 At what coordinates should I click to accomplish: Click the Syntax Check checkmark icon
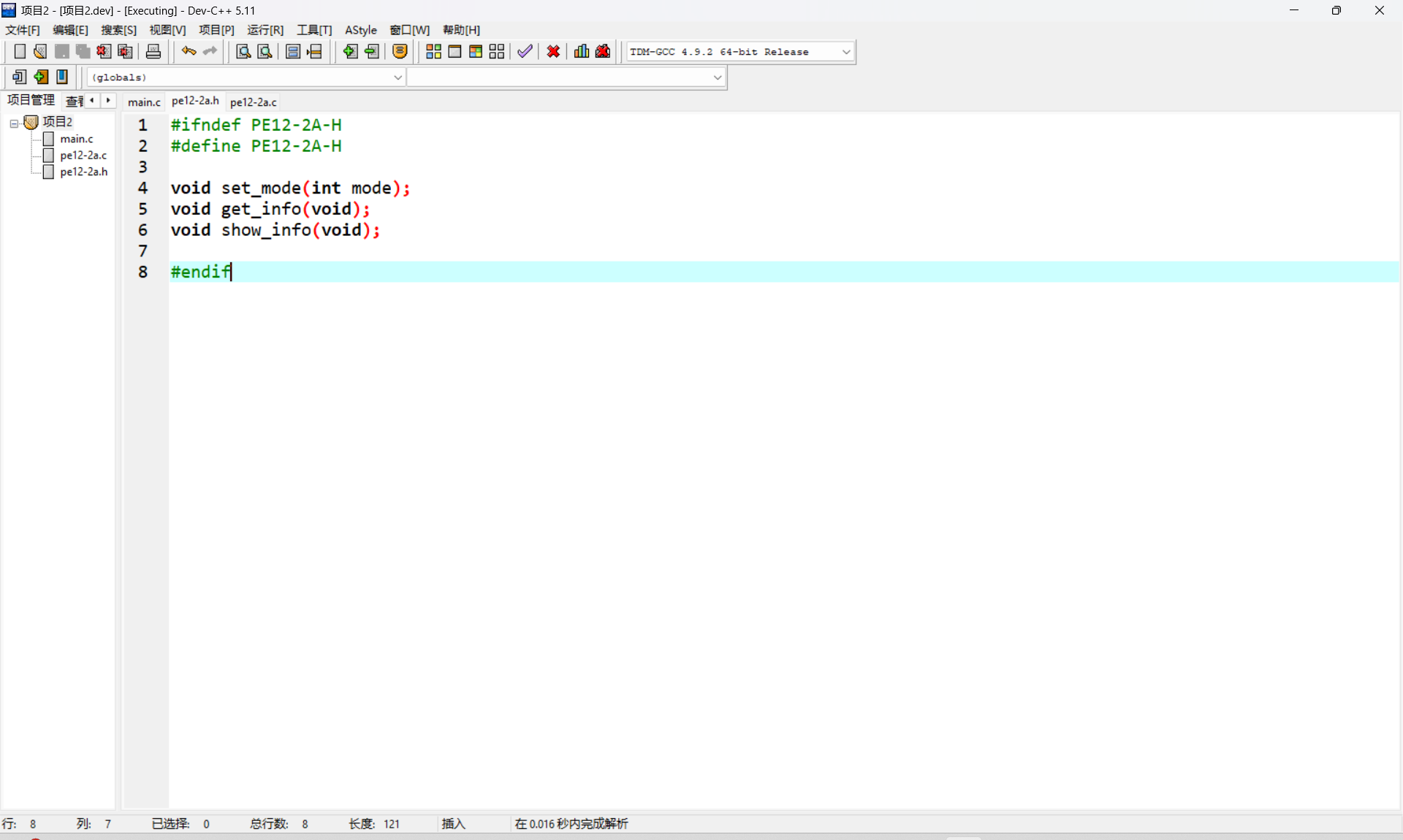525,51
